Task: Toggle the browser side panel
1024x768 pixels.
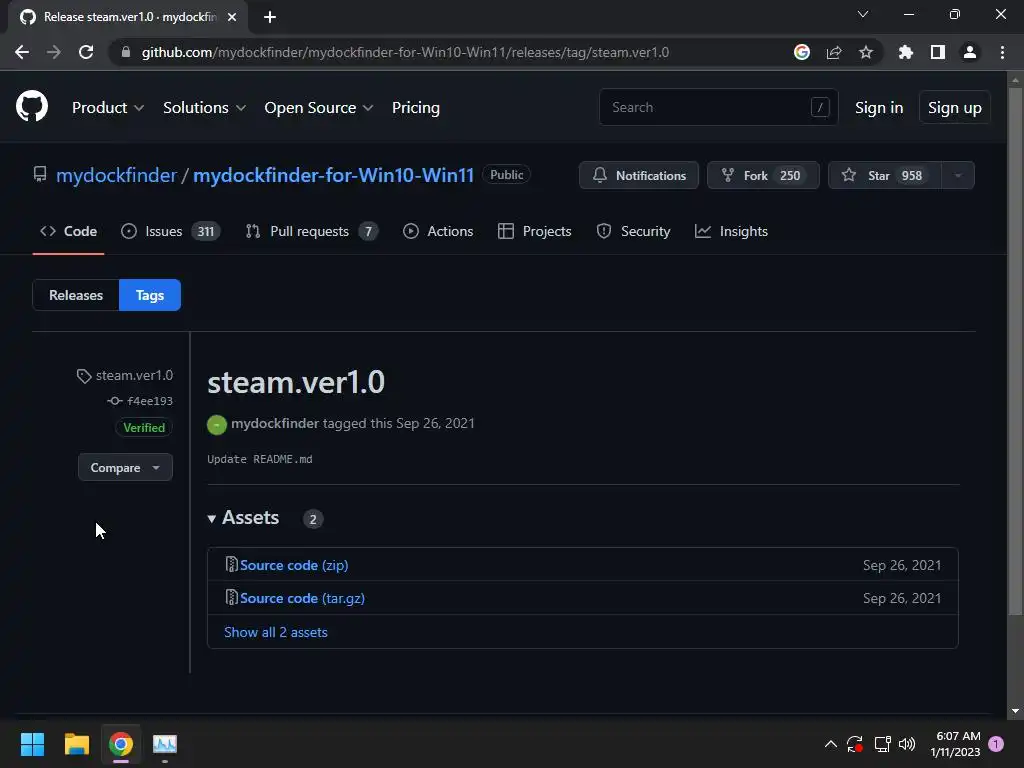Action: pyautogui.click(x=938, y=52)
